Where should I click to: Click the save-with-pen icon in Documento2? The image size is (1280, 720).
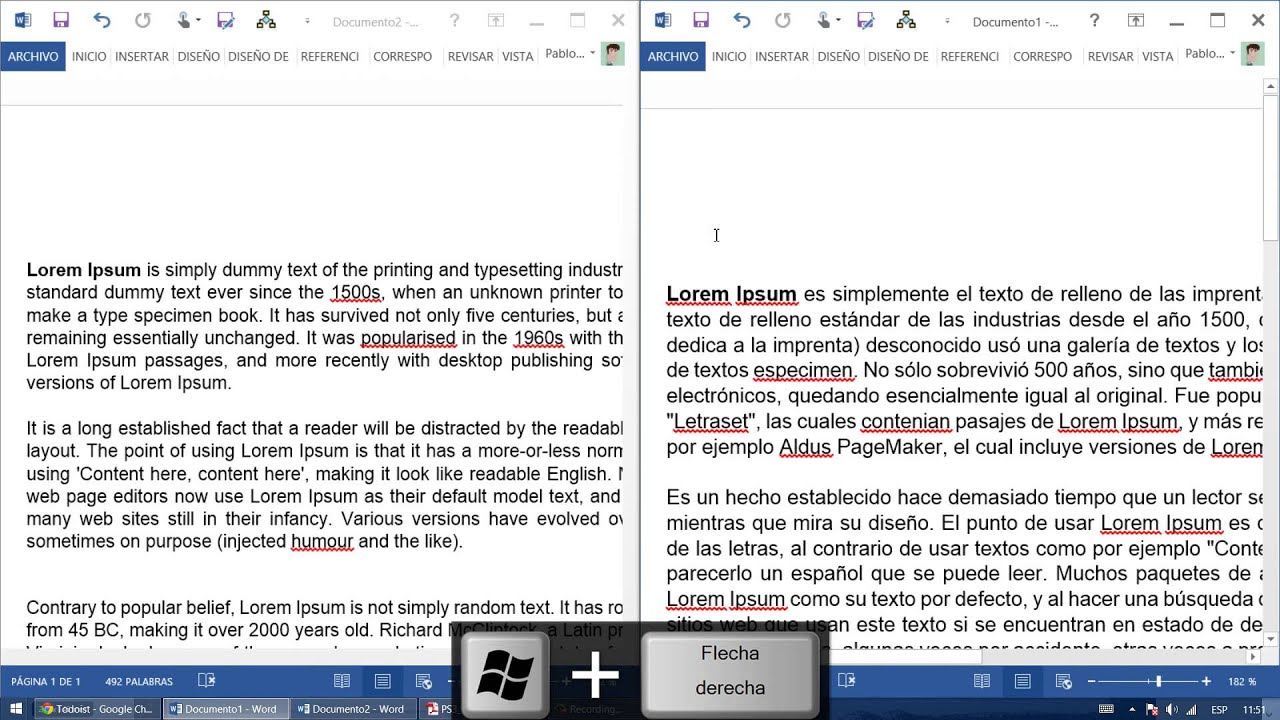(225, 20)
